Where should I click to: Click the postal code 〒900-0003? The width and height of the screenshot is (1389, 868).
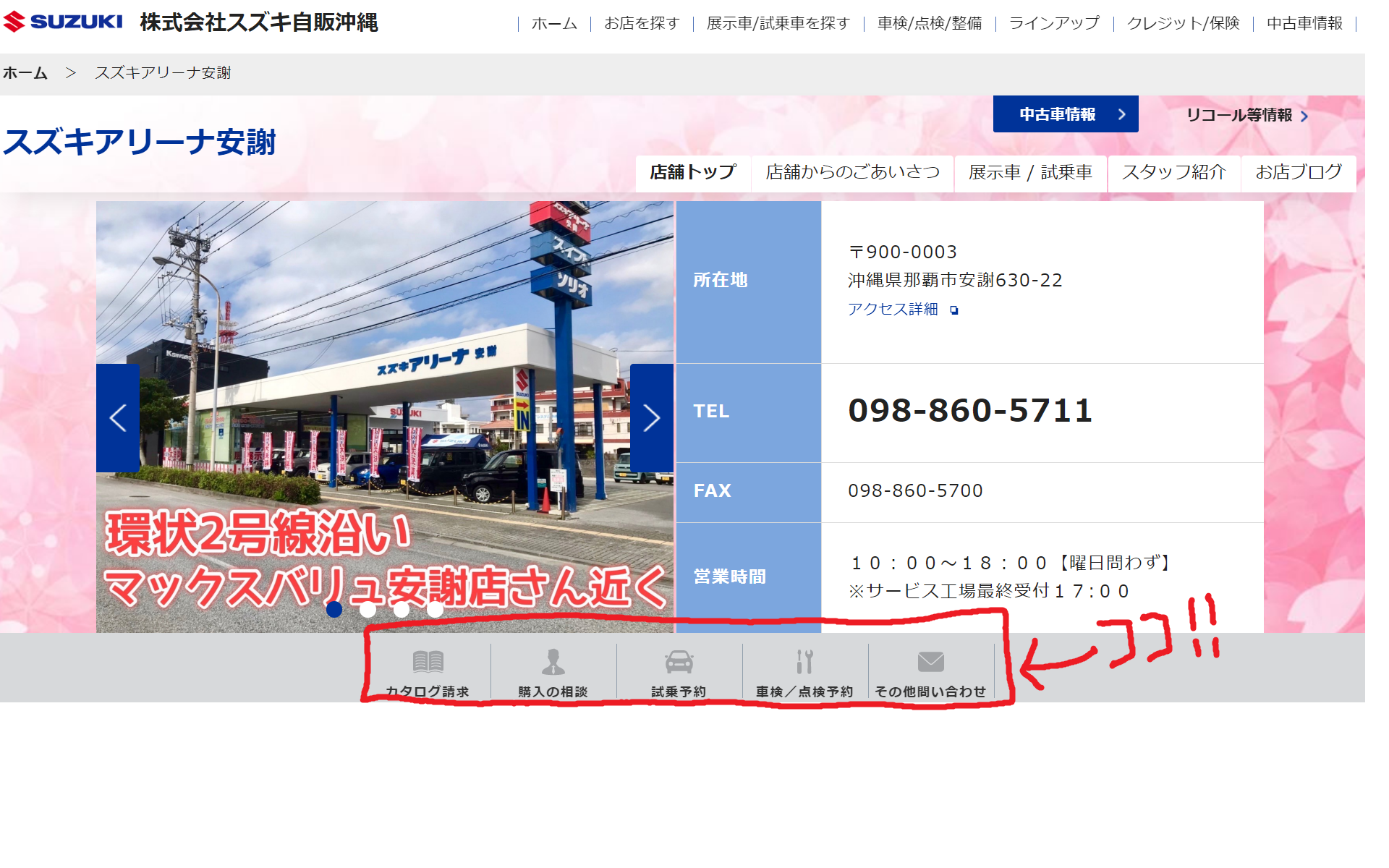point(903,252)
